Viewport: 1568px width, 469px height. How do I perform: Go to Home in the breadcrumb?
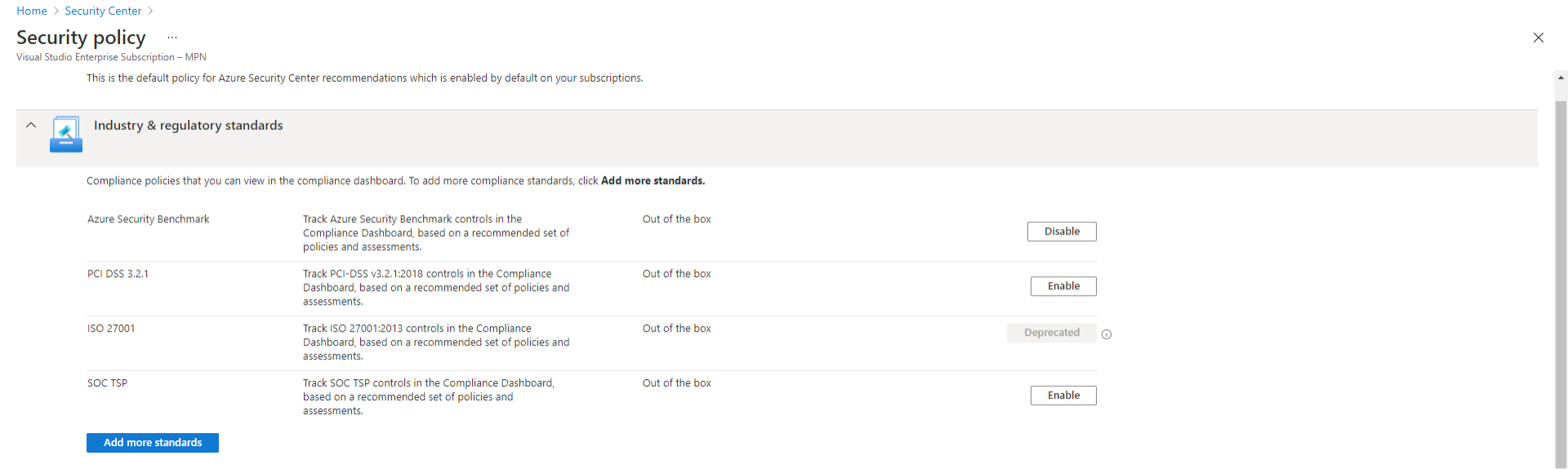[32, 11]
